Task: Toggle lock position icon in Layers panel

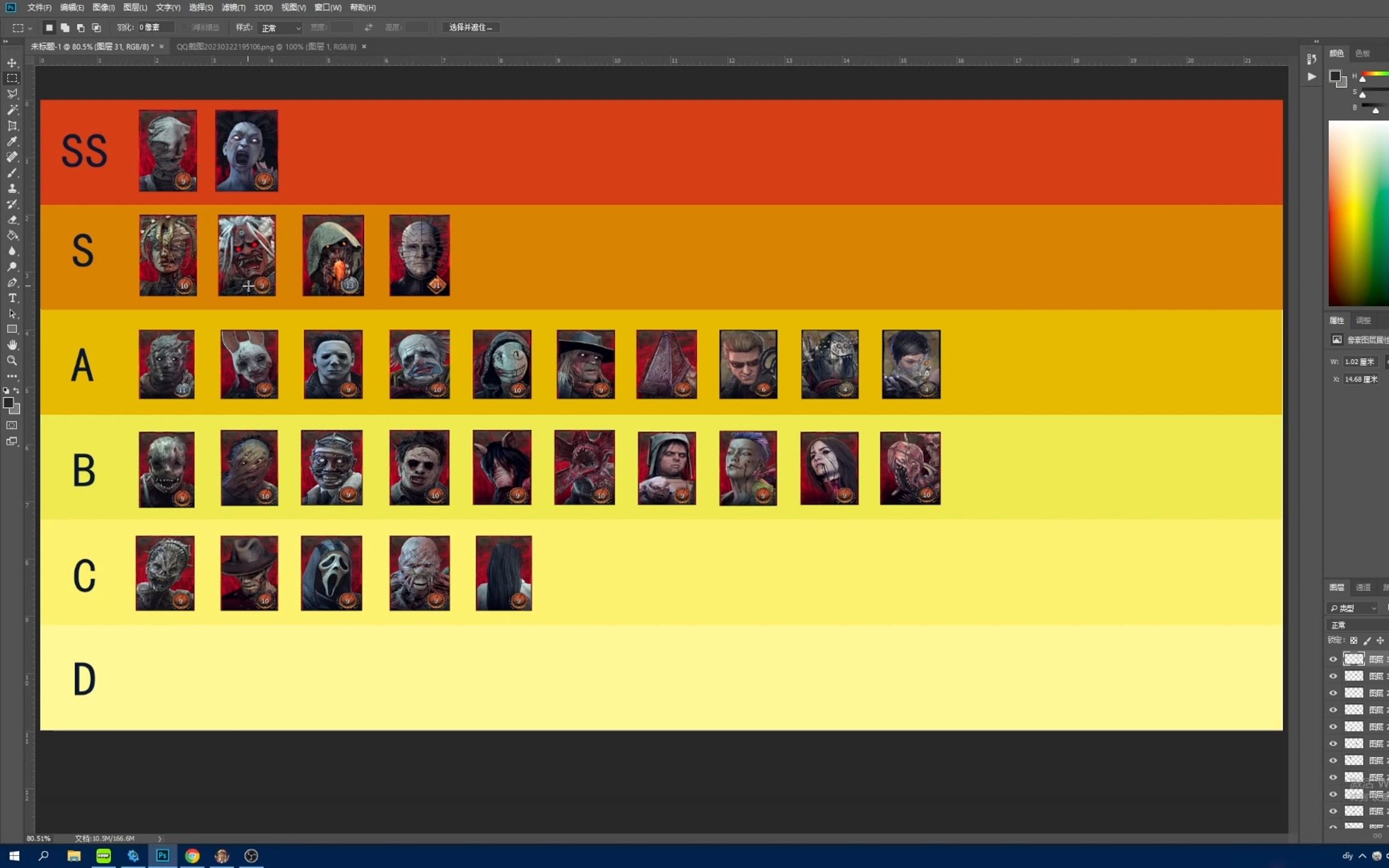Action: (1380, 641)
